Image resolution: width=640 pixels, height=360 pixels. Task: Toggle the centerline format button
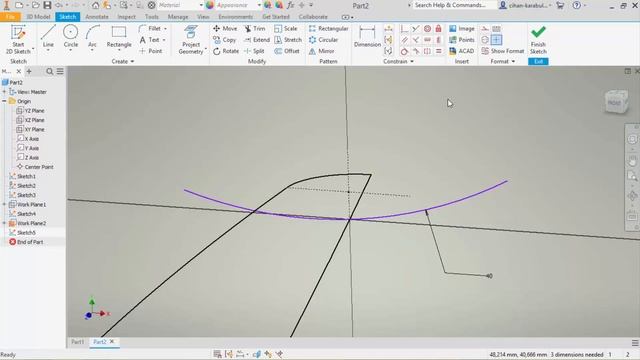(485, 40)
